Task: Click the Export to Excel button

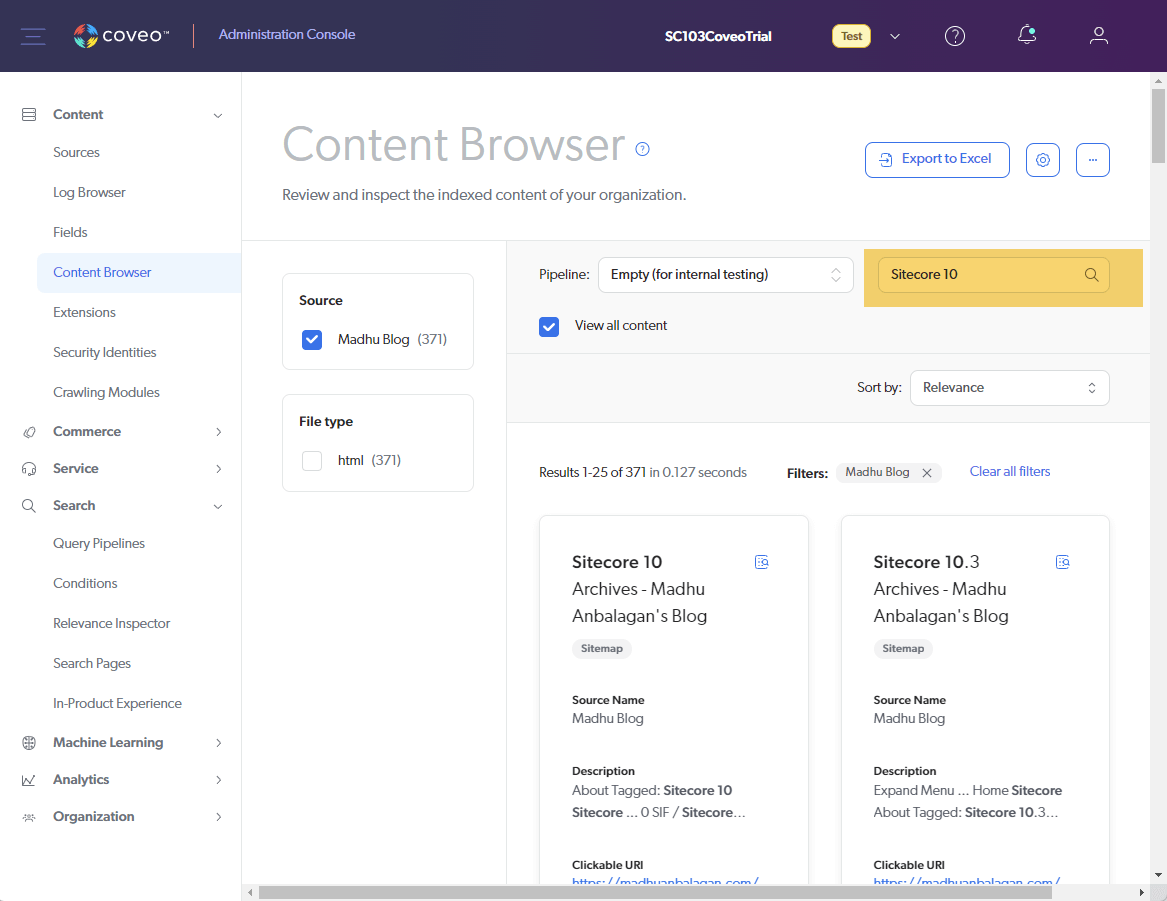Action: coord(936,160)
